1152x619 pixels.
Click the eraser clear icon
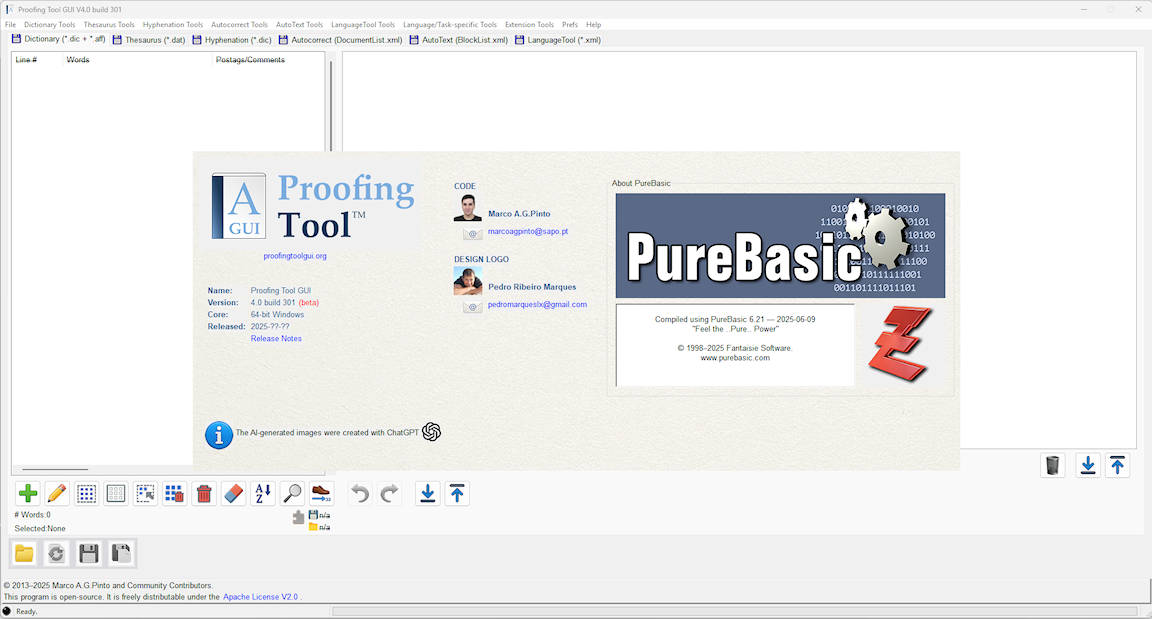pos(234,493)
